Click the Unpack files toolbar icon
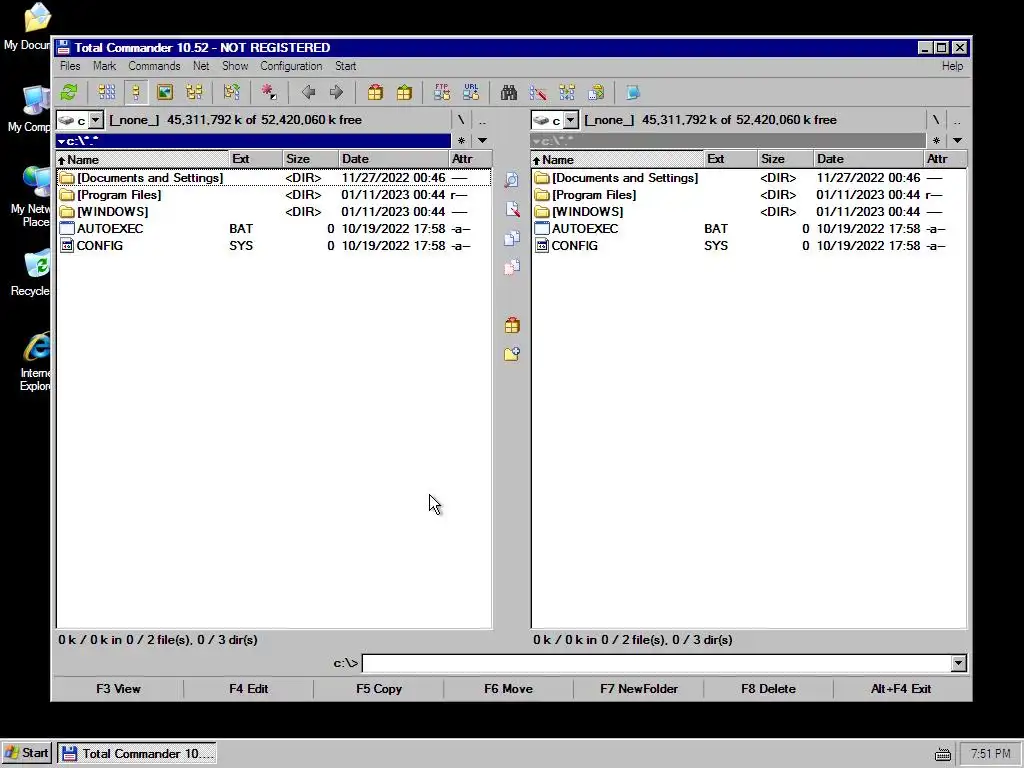 click(404, 92)
